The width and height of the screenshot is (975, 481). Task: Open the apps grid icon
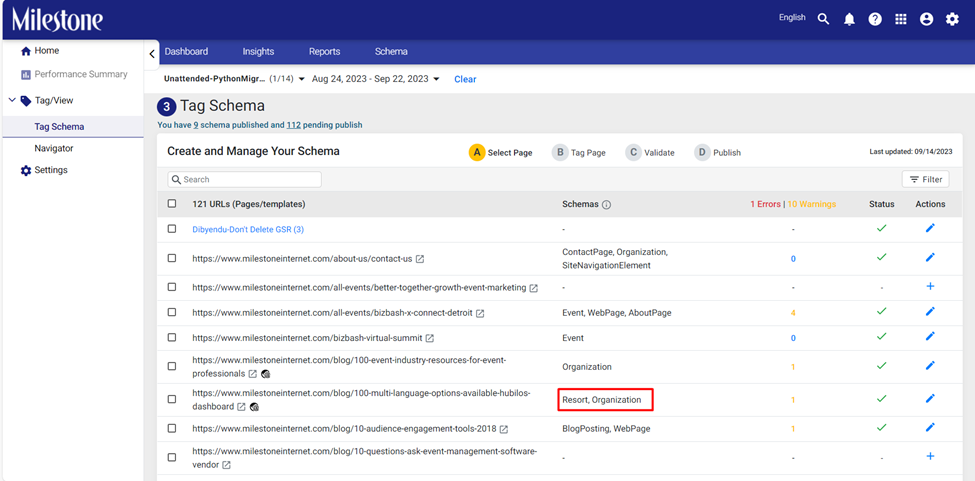point(900,19)
